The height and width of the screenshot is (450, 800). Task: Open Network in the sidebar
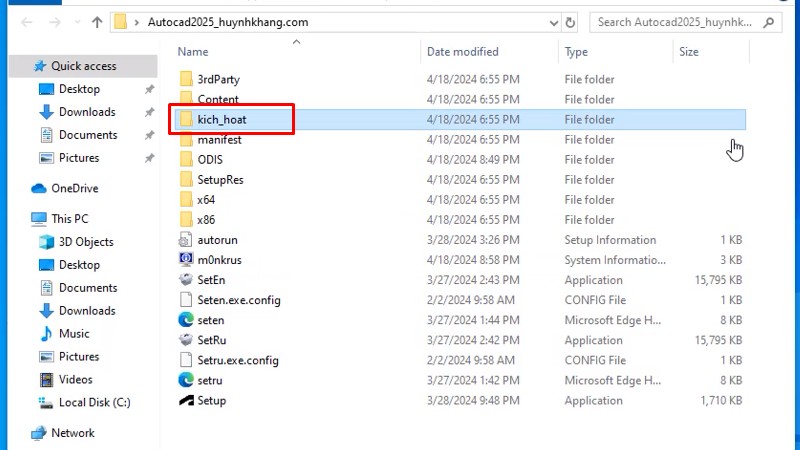pos(73,433)
